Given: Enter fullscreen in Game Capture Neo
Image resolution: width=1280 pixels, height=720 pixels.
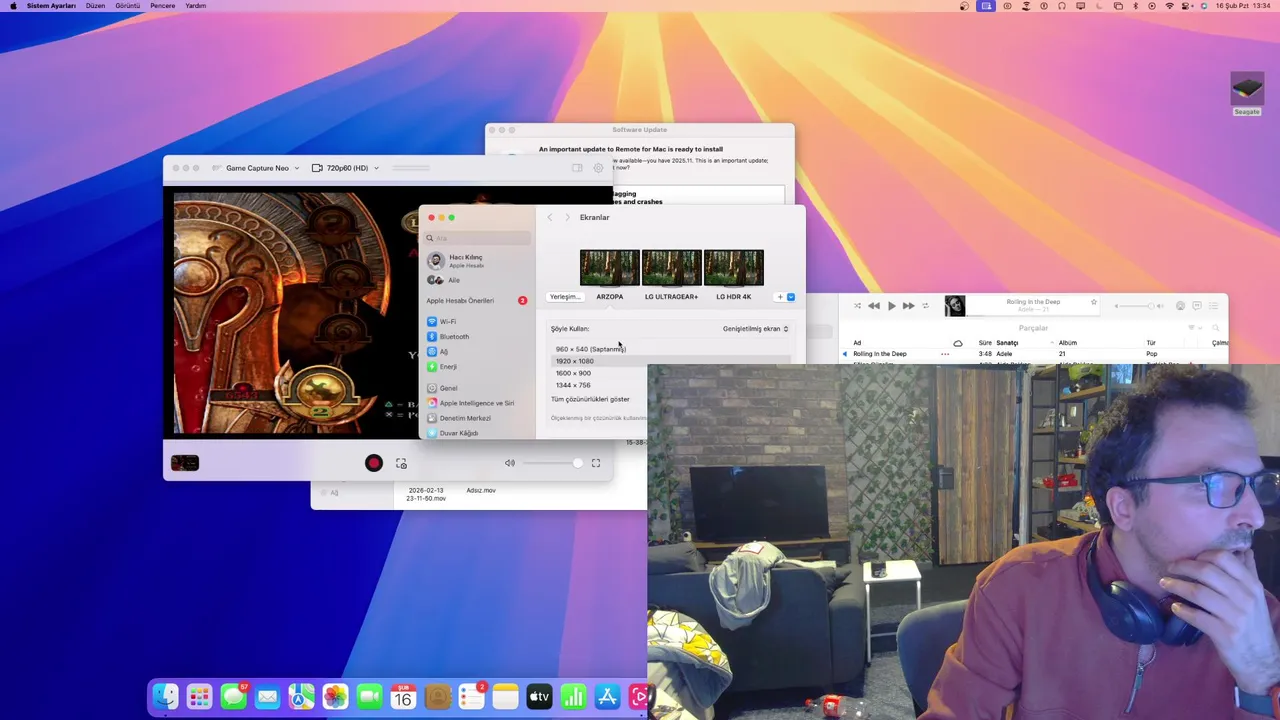Looking at the screenshot, I should pyautogui.click(x=596, y=463).
